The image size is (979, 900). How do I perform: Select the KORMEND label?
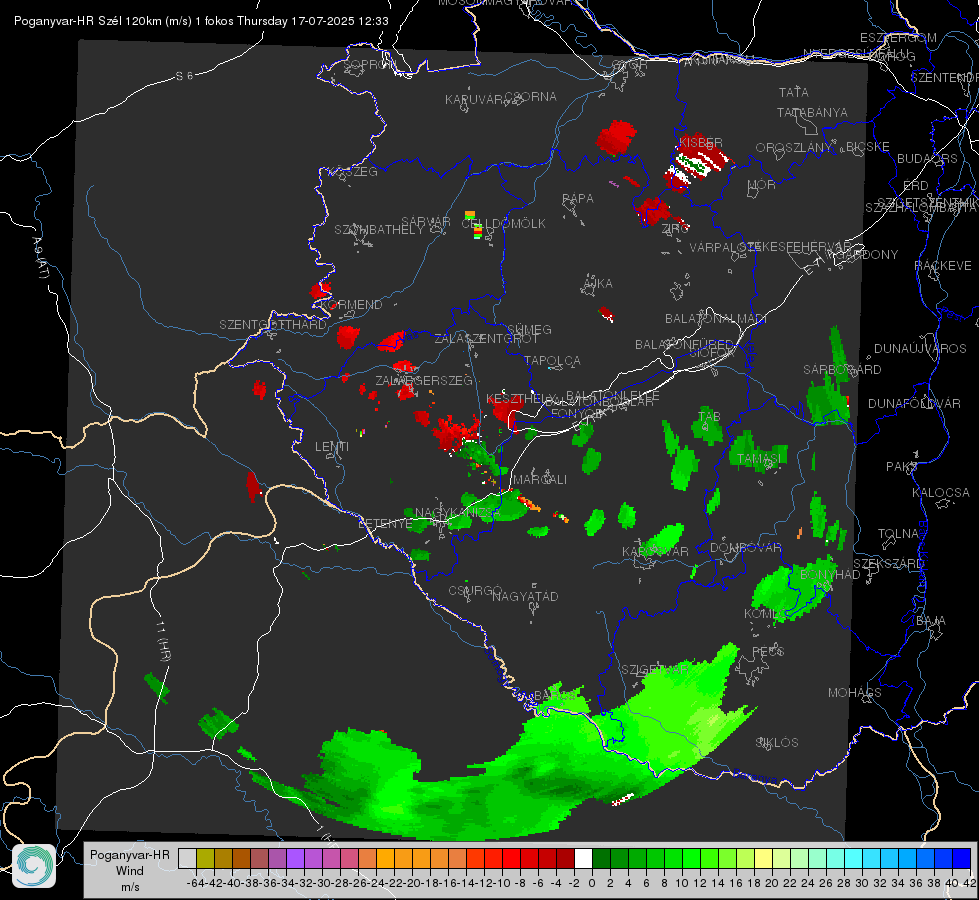pyautogui.click(x=351, y=305)
